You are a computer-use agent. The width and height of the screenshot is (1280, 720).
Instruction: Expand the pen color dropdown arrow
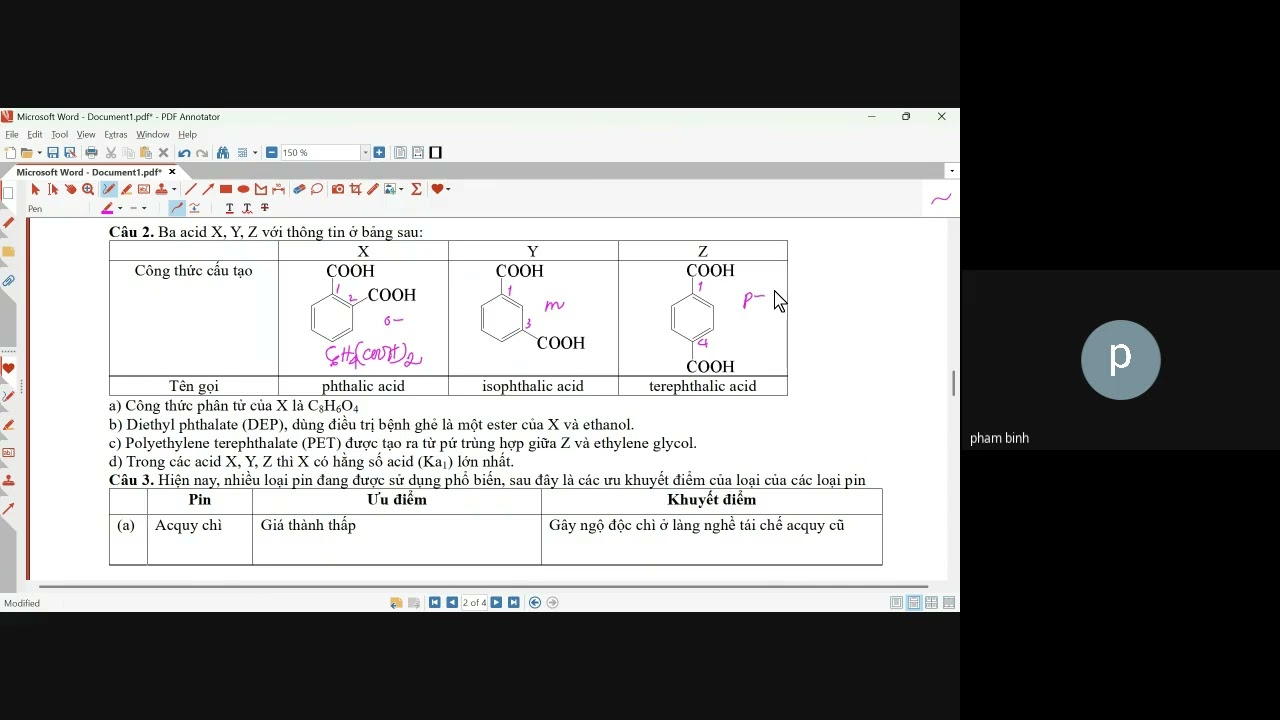click(120, 208)
